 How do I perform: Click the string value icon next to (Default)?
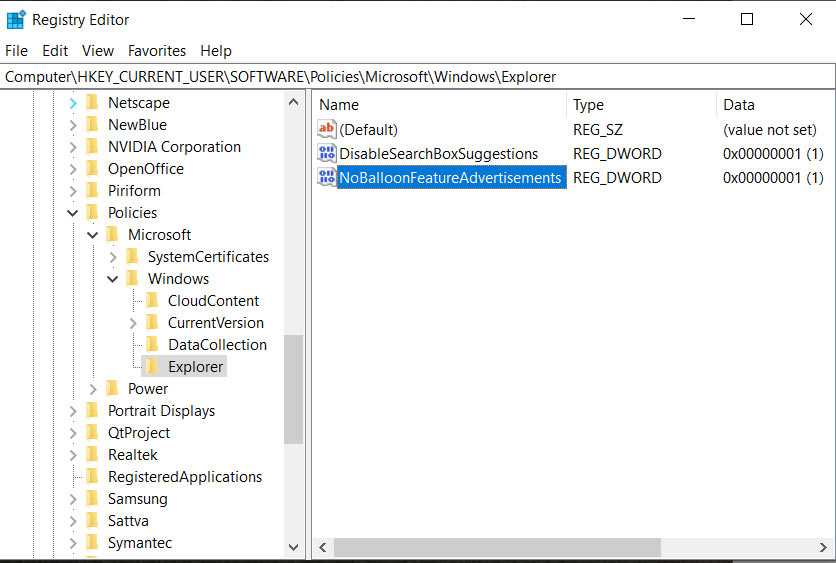(x=326, y=129)
